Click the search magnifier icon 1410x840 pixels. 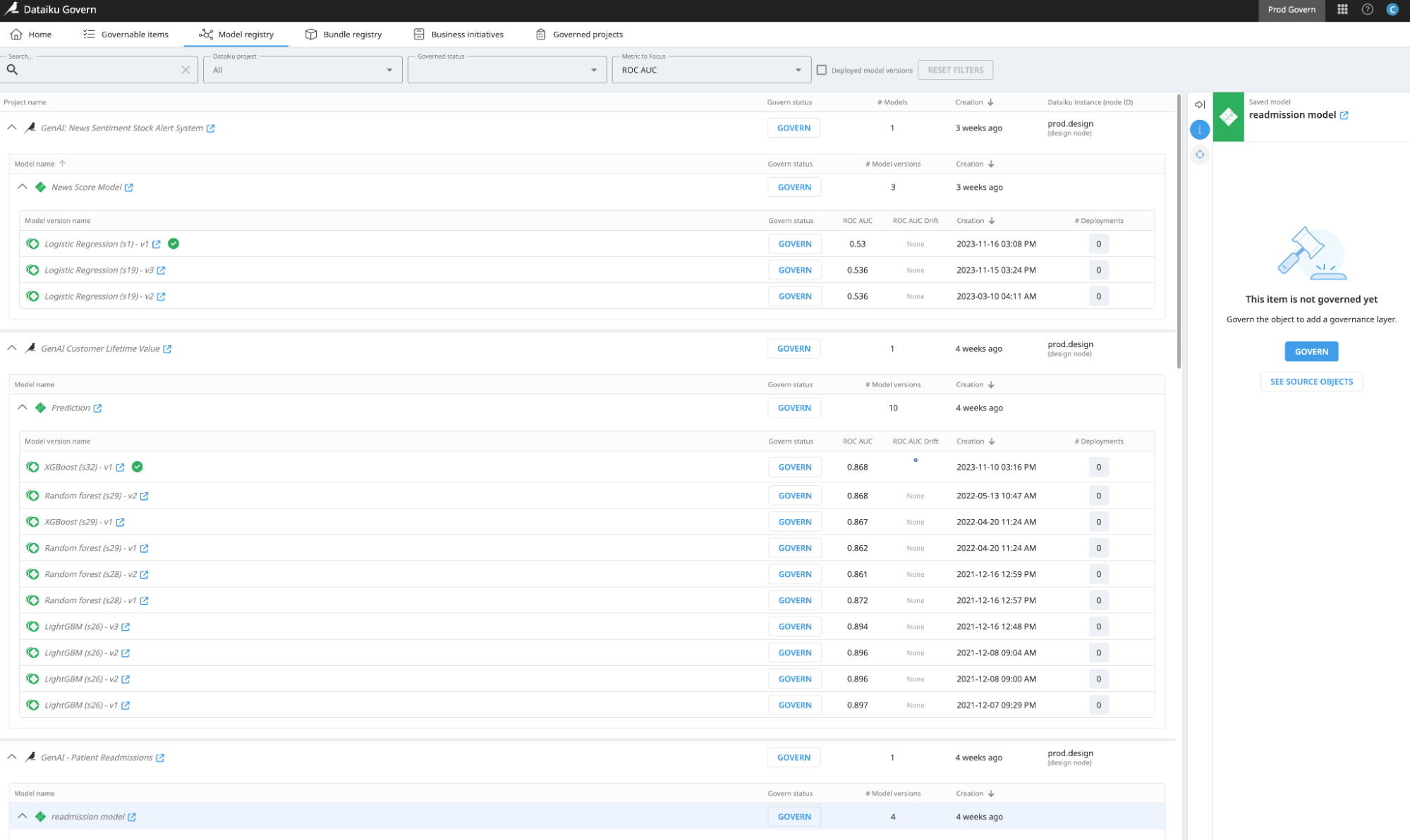12,69
